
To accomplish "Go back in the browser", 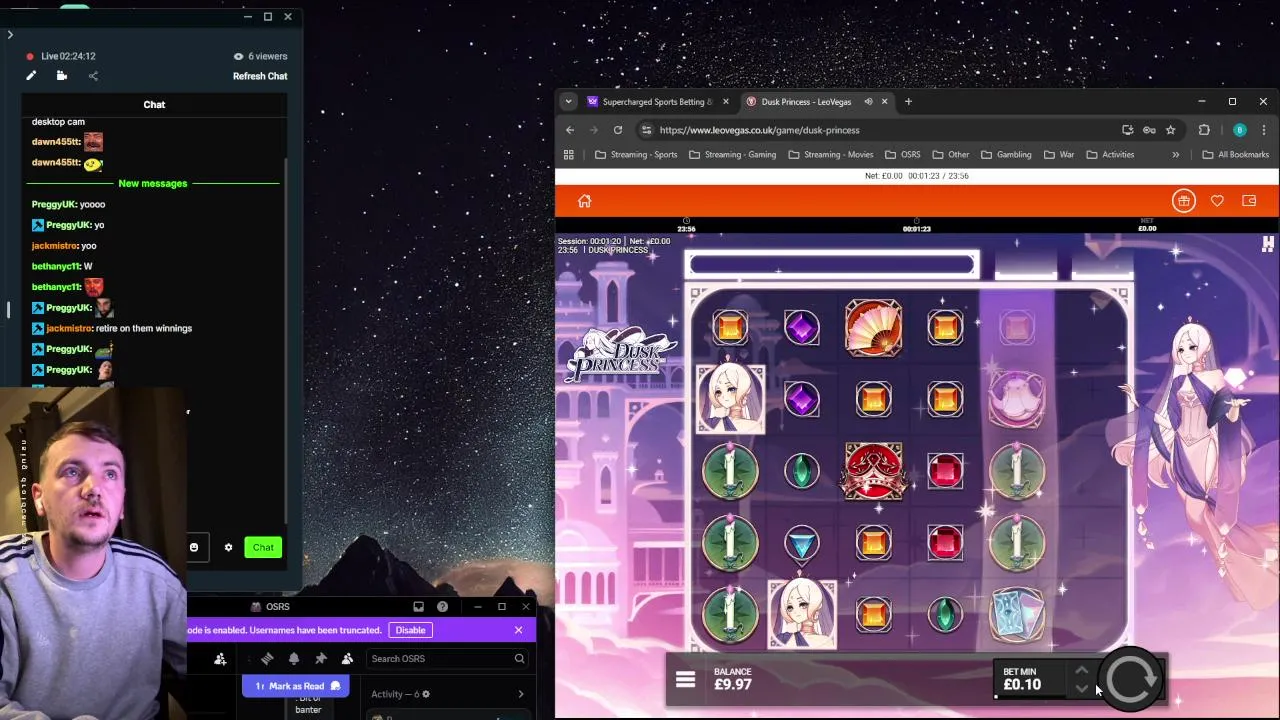I will (570, 130).
